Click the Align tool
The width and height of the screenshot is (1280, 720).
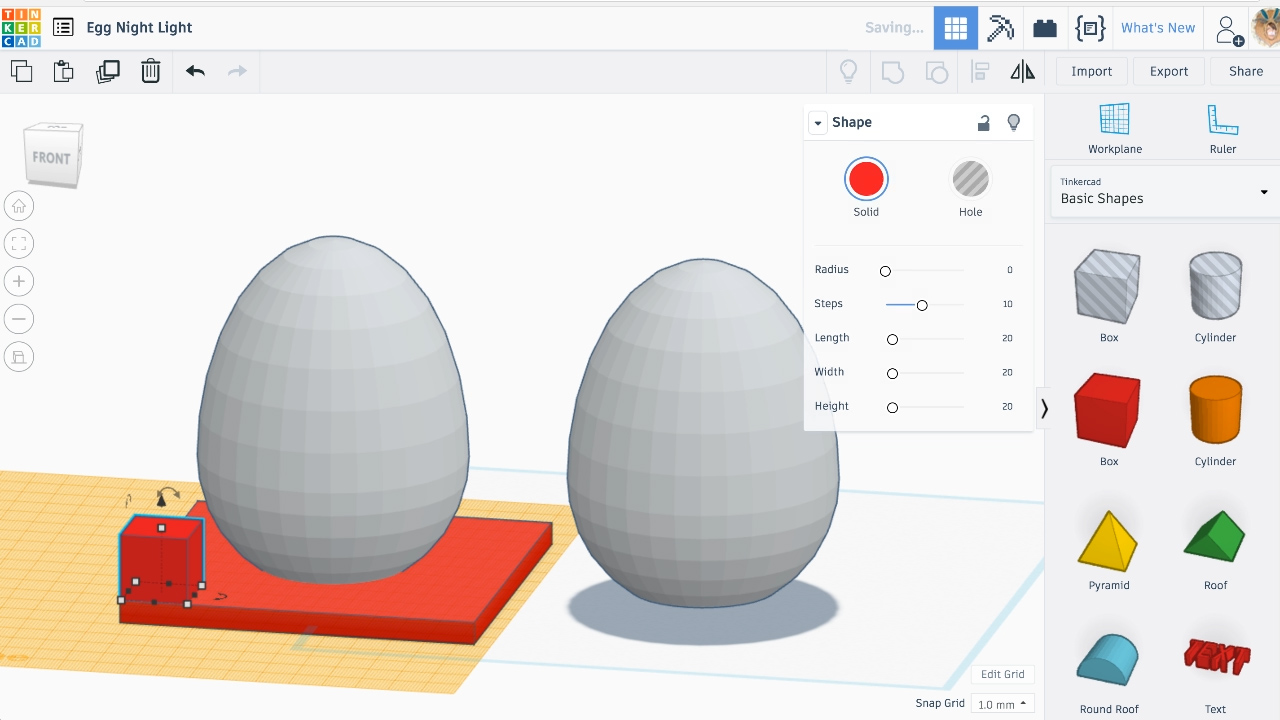(979, 71)
